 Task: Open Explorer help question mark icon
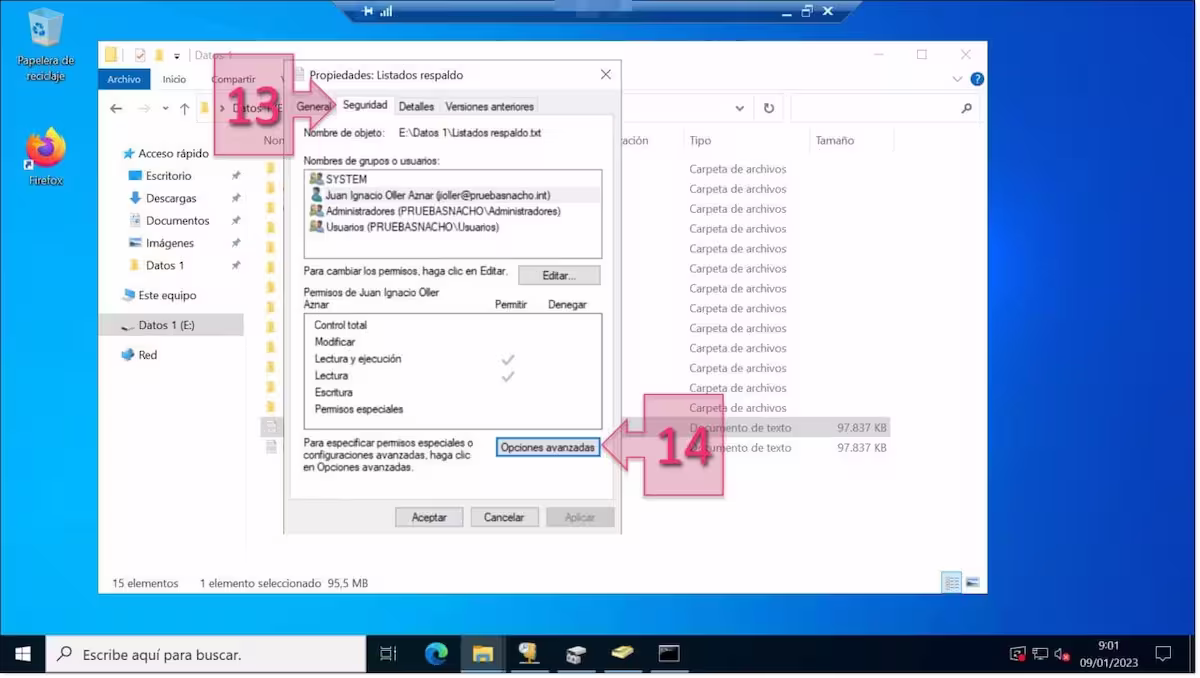[977, 79]
